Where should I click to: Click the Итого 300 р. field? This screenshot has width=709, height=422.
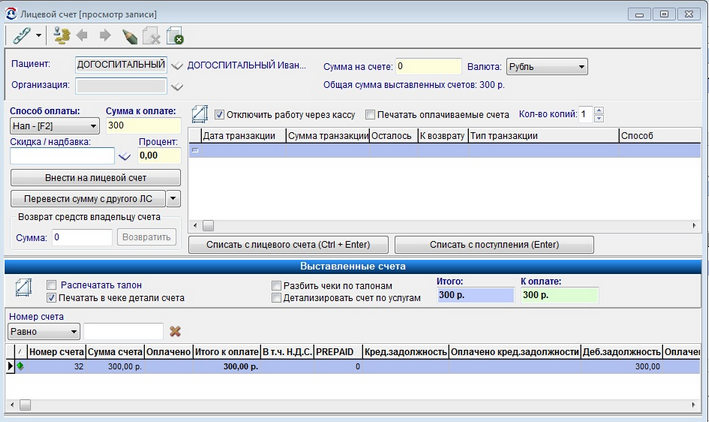(x=476, y=295)
